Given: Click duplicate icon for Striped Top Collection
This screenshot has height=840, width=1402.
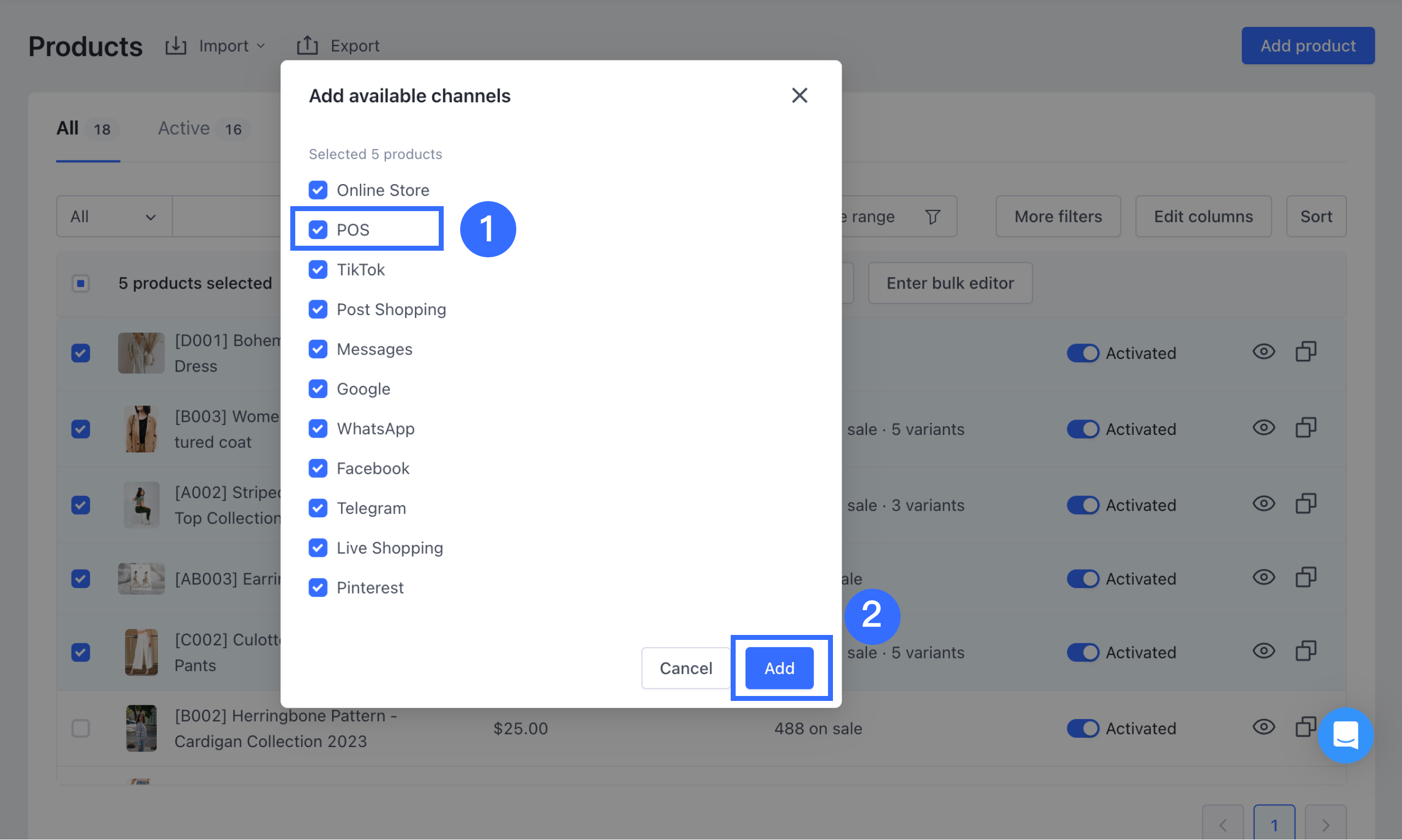Looking at the screenshot, I should click(x=1305, y=504).
